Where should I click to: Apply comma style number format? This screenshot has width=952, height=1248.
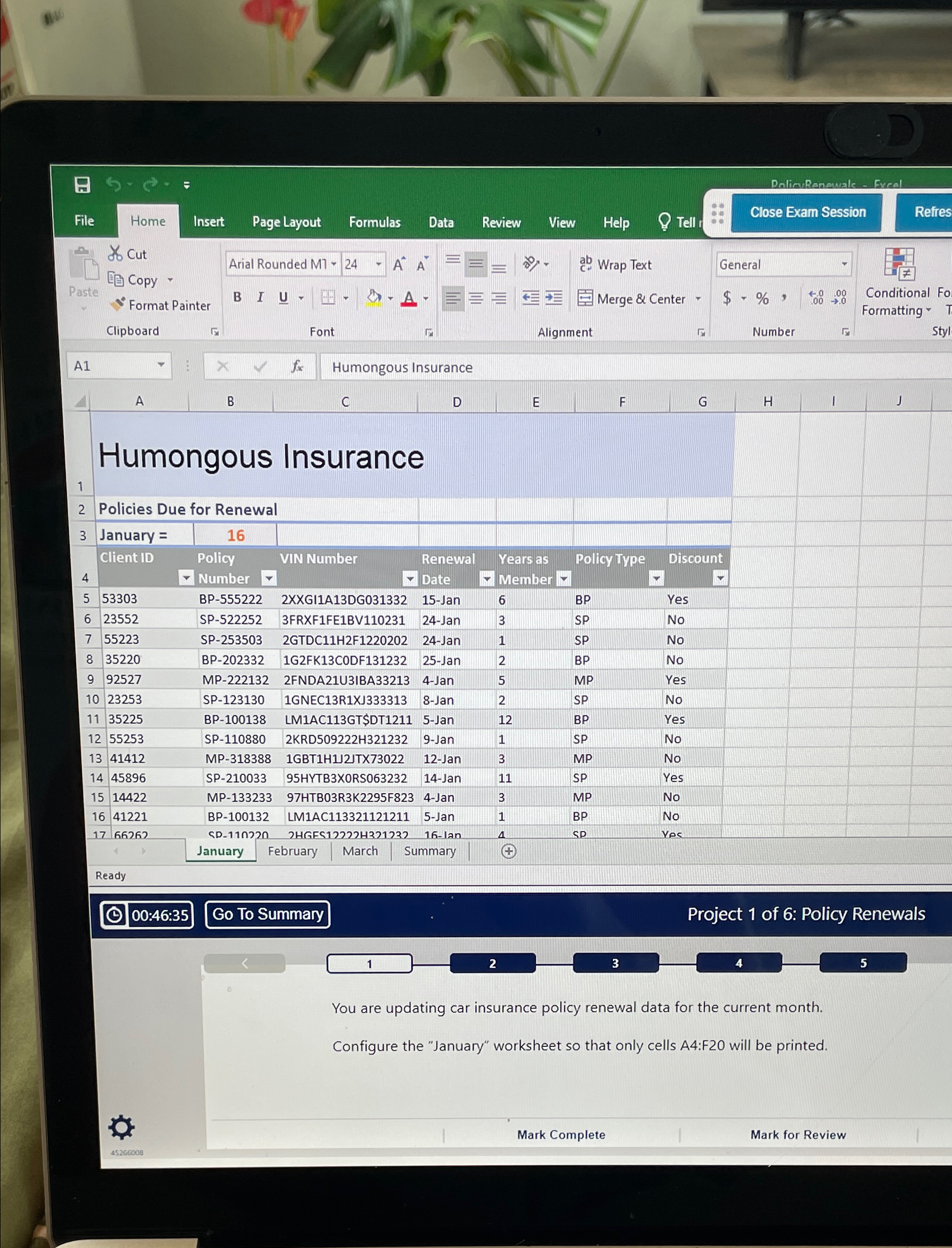(784, 298)
